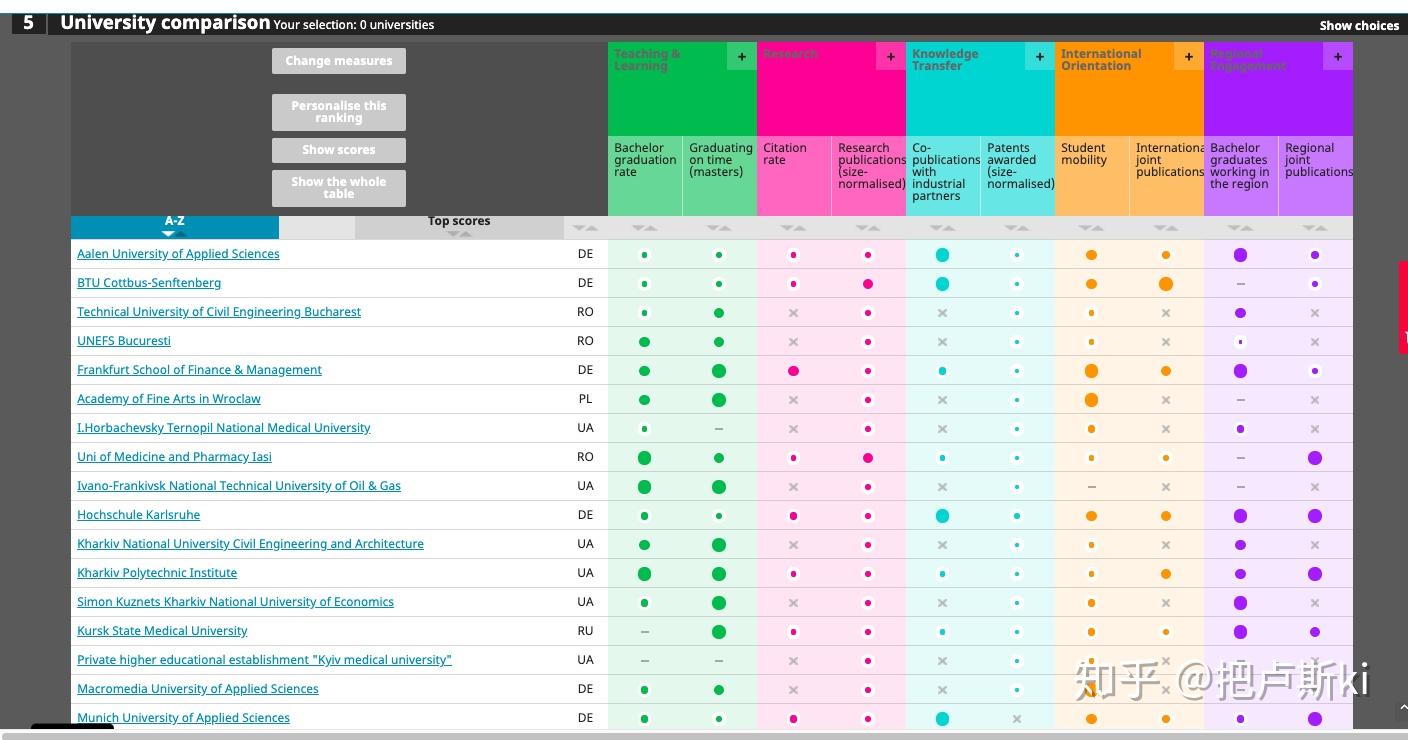Viewport: 1408px width, 740px height.
Task: Expand Research measures with plus icon
Action: point(890,57)
